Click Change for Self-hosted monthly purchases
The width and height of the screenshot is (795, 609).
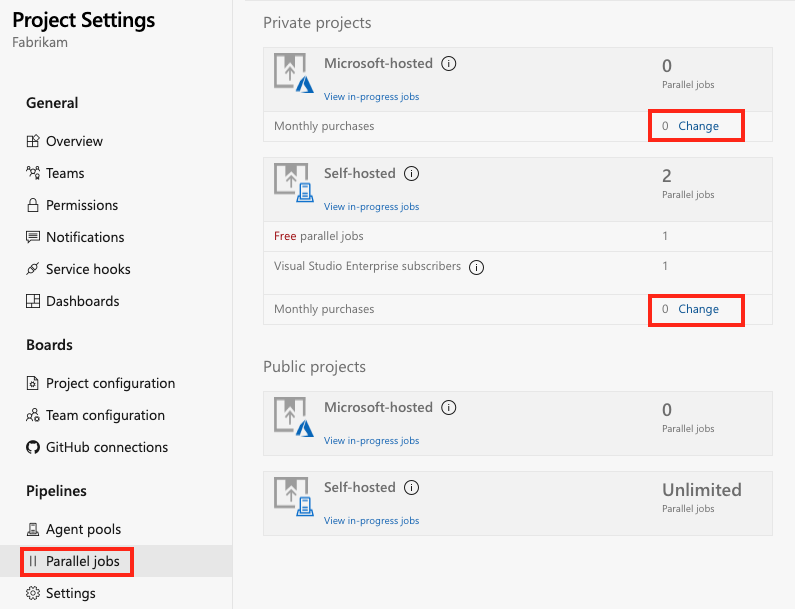coord(698,309)
